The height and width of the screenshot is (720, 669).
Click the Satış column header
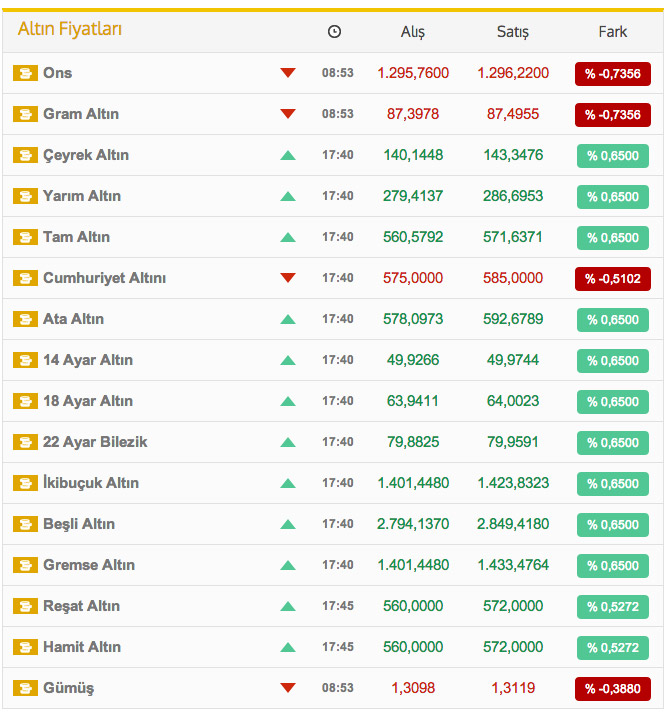pyautogui.click(x=513, y=32)
